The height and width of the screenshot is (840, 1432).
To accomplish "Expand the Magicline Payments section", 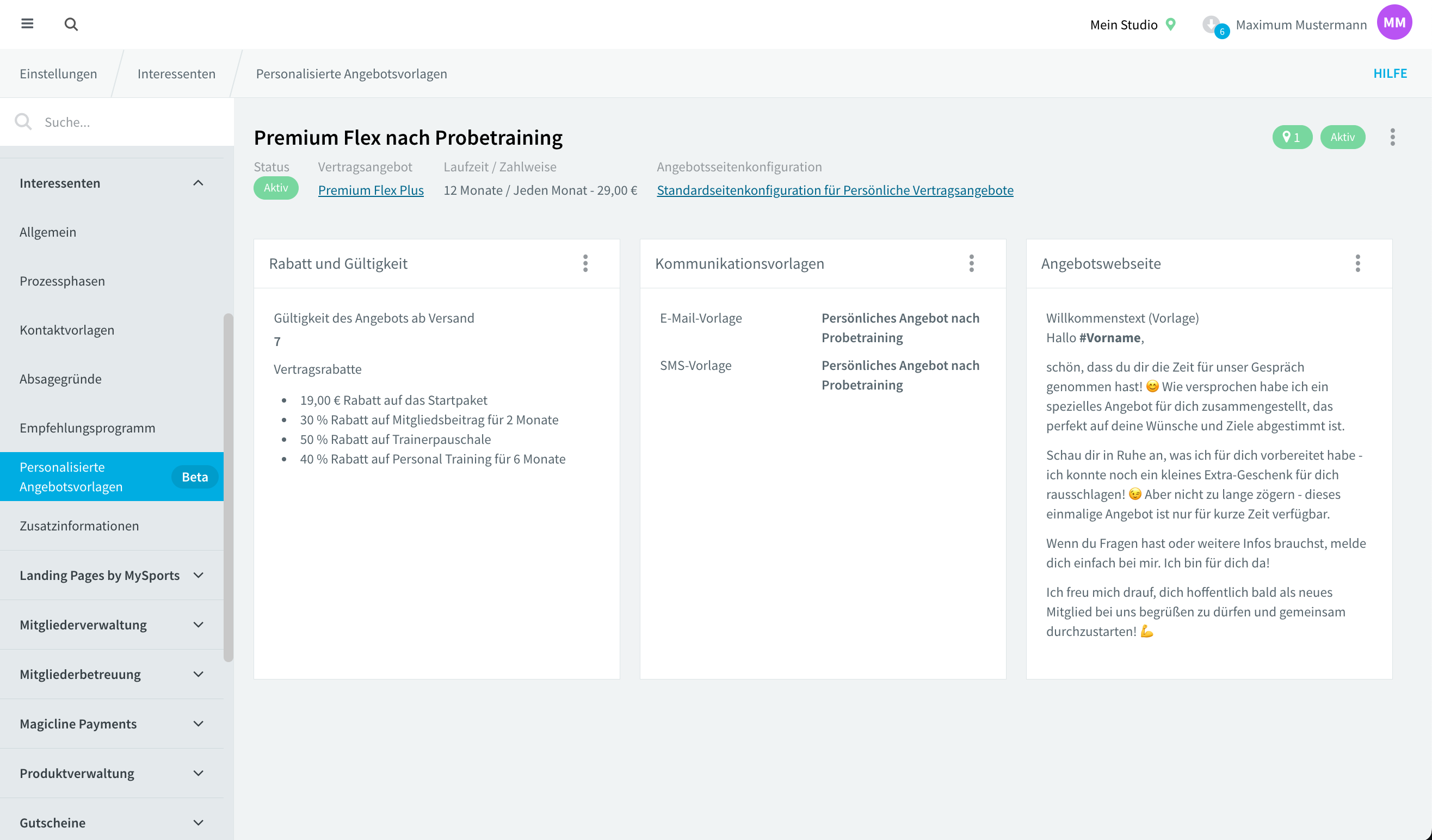I will 197,724.
